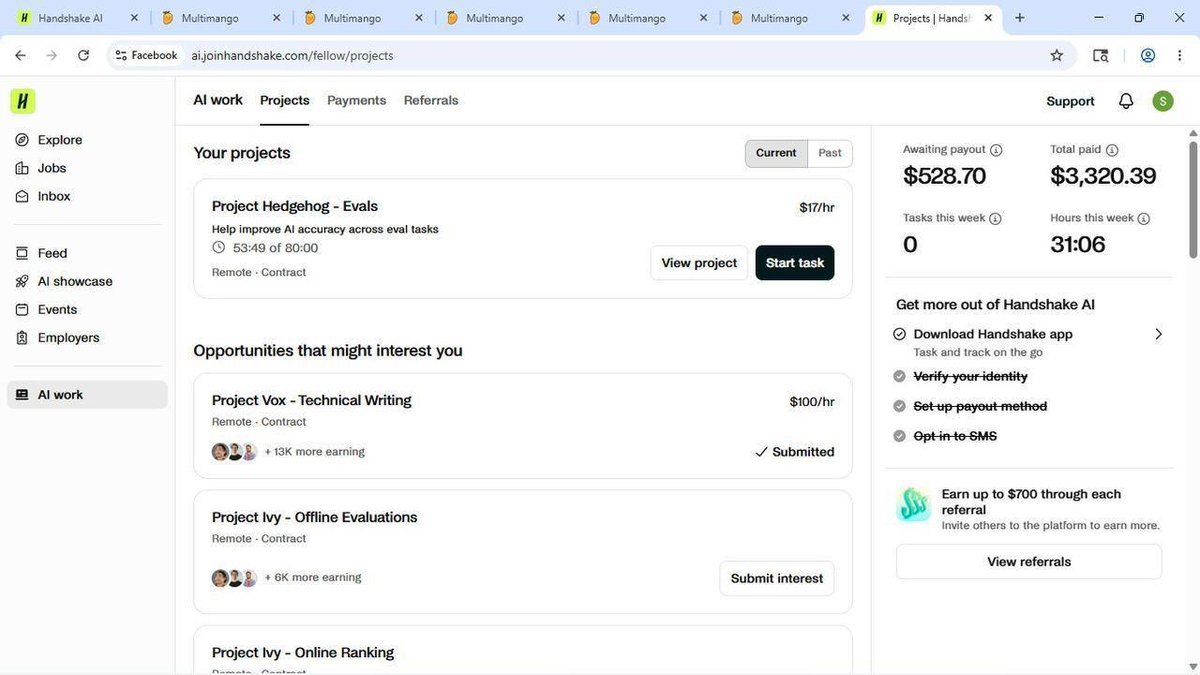This screenshot has width=1200, height=675.
Task: Click the Submitted status on Project Vox
Action: pyautogui.click(x=795, y=452)
